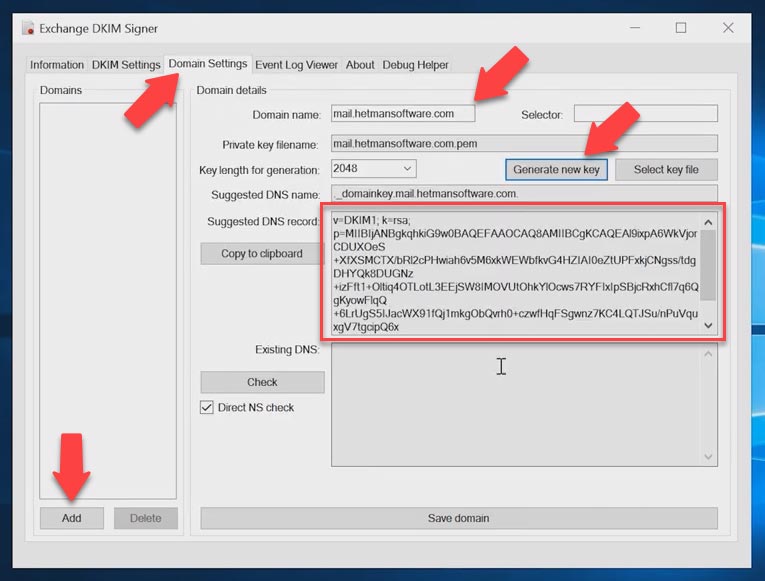This screenshot has width=765, height=581.
Task: Click the Domains list box
Action: [x=108, y=301]
